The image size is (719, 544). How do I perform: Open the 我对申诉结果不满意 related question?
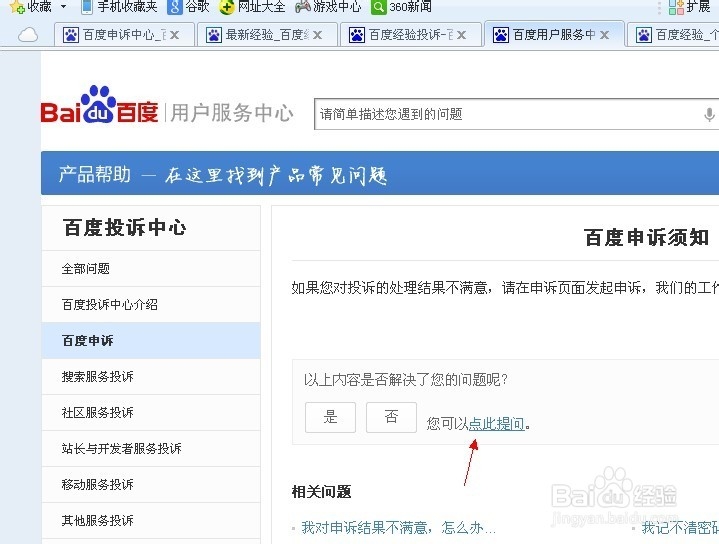click(x=398, y=528)
